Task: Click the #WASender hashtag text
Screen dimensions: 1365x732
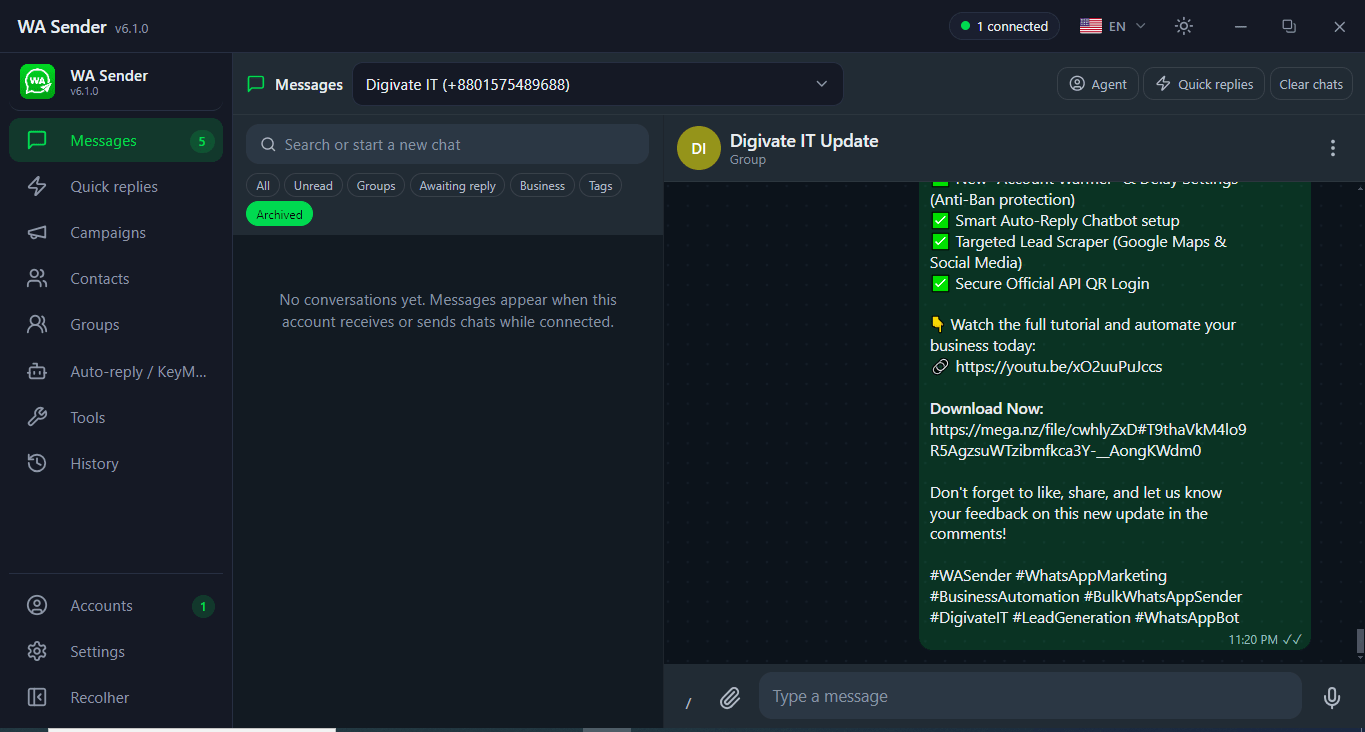Action: pyautogui.click(x=970, y=576)
